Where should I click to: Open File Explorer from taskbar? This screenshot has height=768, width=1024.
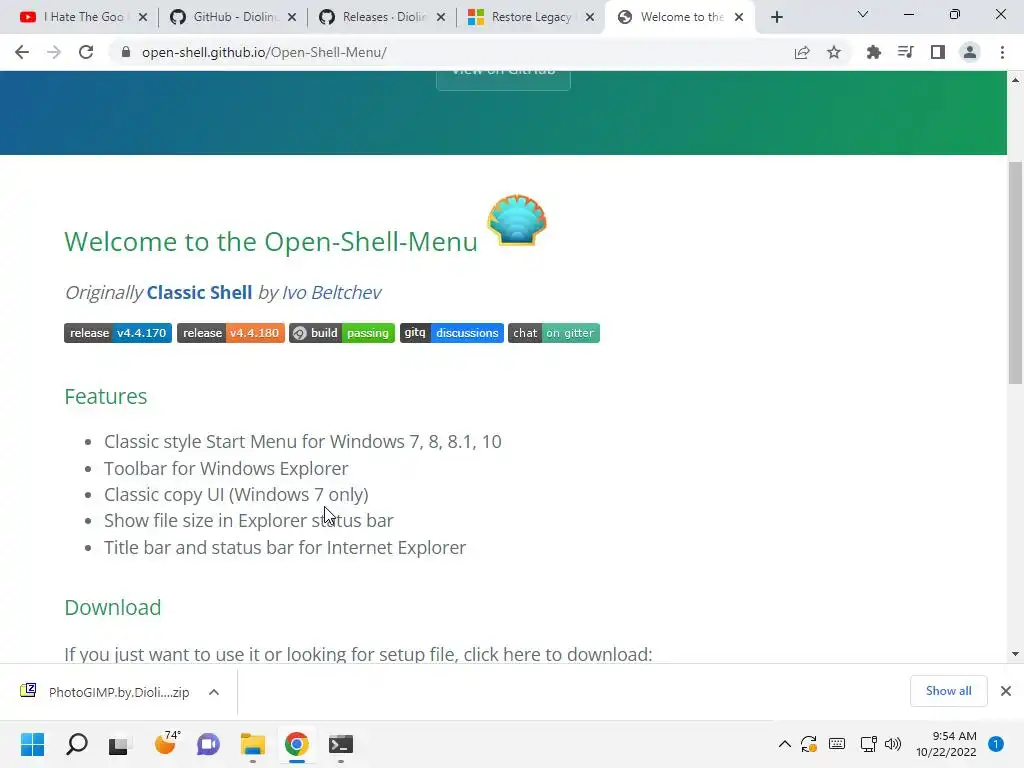click(253, 744)
